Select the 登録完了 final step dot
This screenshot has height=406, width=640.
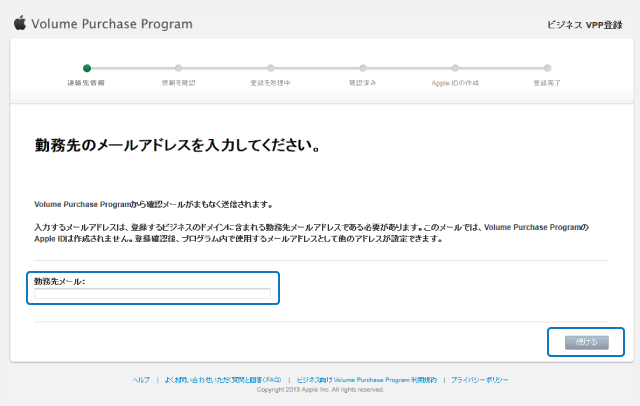point(546,68)
